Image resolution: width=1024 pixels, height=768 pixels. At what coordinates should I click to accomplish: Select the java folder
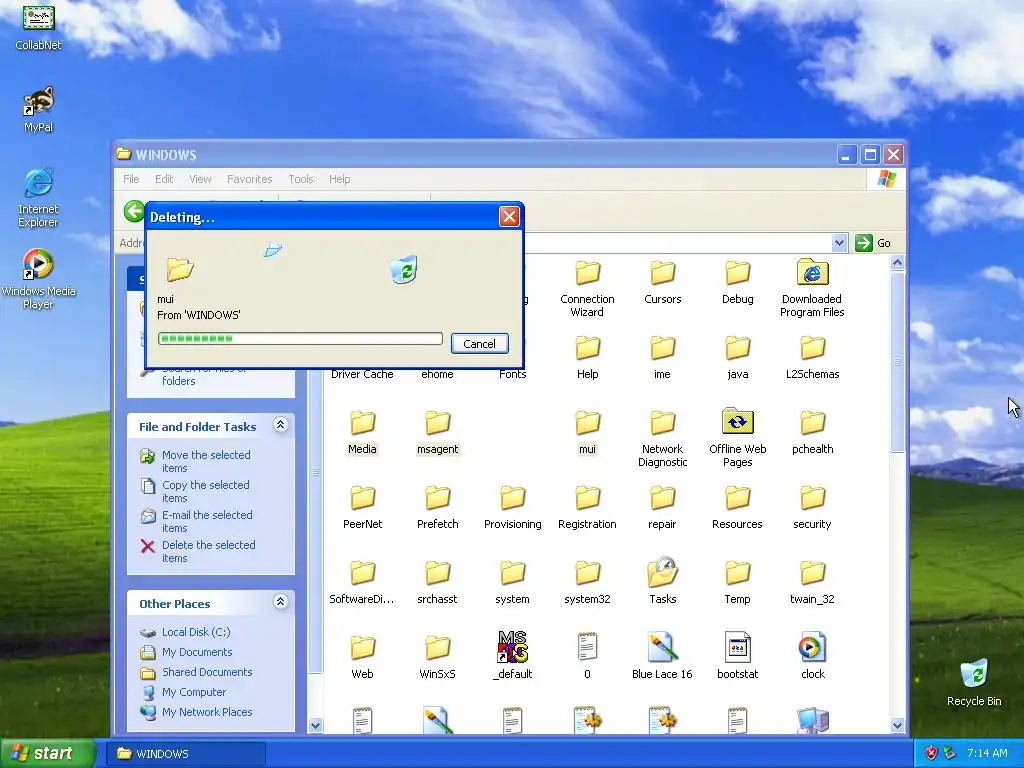(737, 357)
